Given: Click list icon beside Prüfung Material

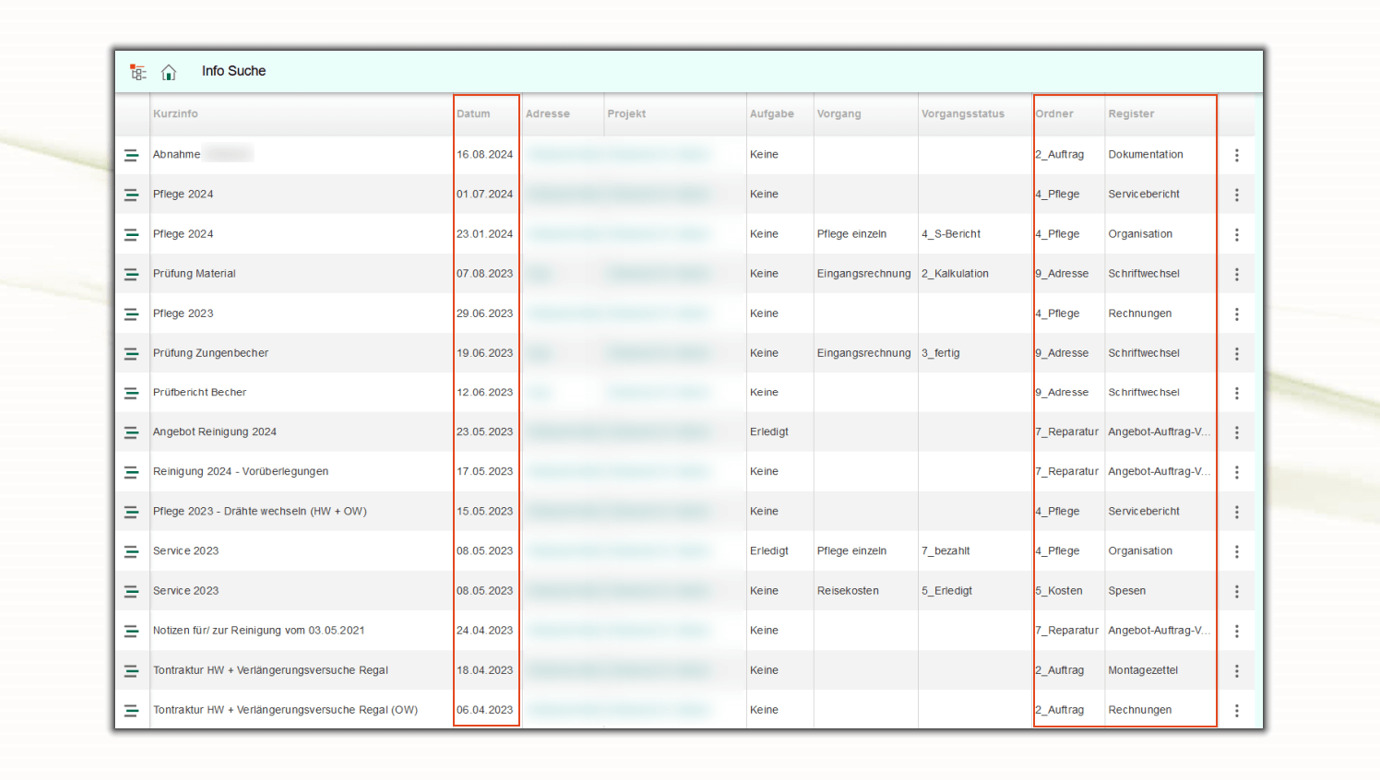Looking at the screenshot, I should coord(131,274).
